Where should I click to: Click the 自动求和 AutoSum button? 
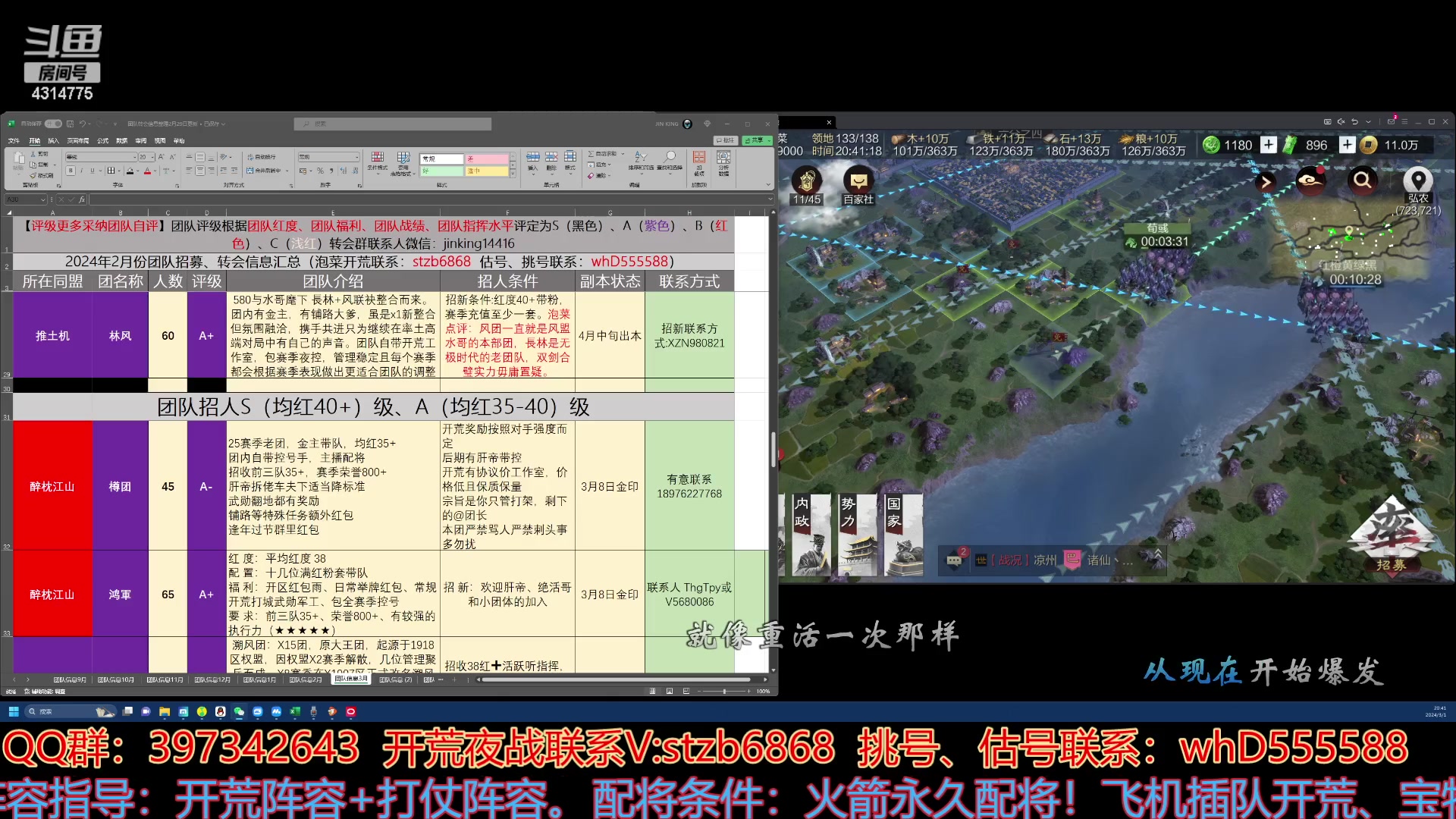[x=603, y=154]
